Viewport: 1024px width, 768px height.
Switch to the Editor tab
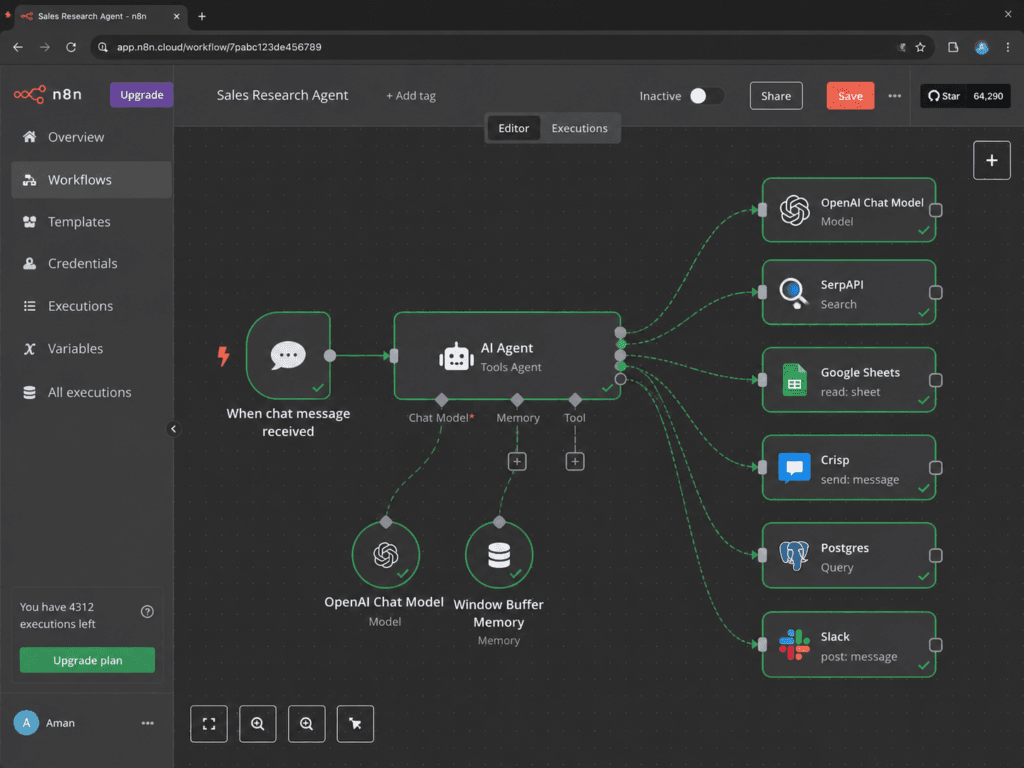click(513, 128)
